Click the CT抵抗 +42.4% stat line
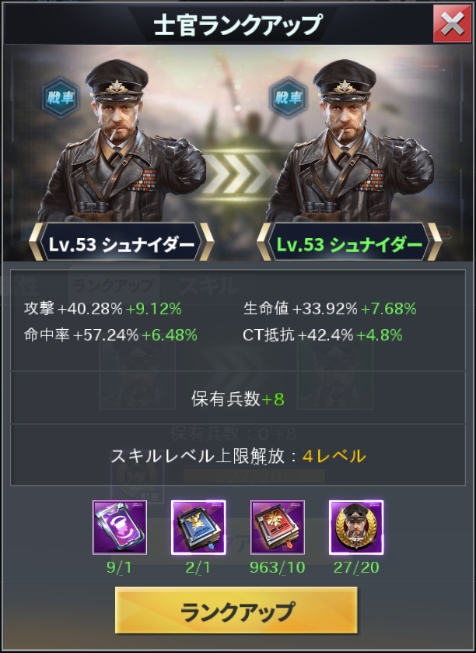This screenshot has height=653, width=476. coord(323,335)
